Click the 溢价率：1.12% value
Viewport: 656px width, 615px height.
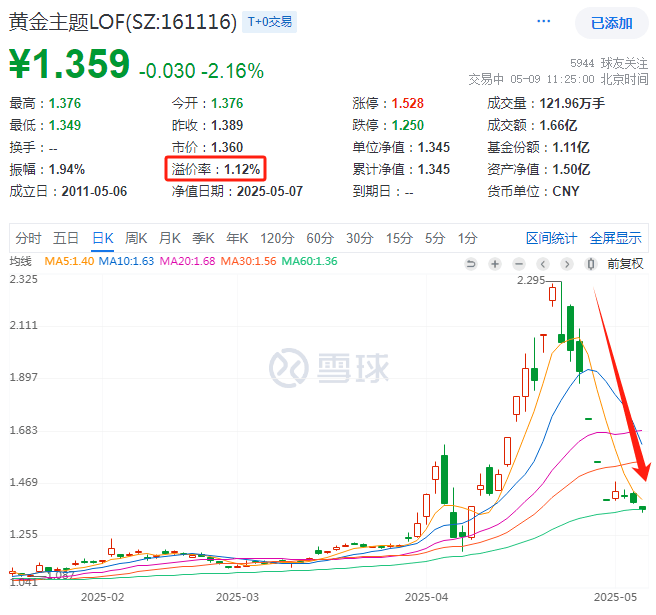pos(215,169)
